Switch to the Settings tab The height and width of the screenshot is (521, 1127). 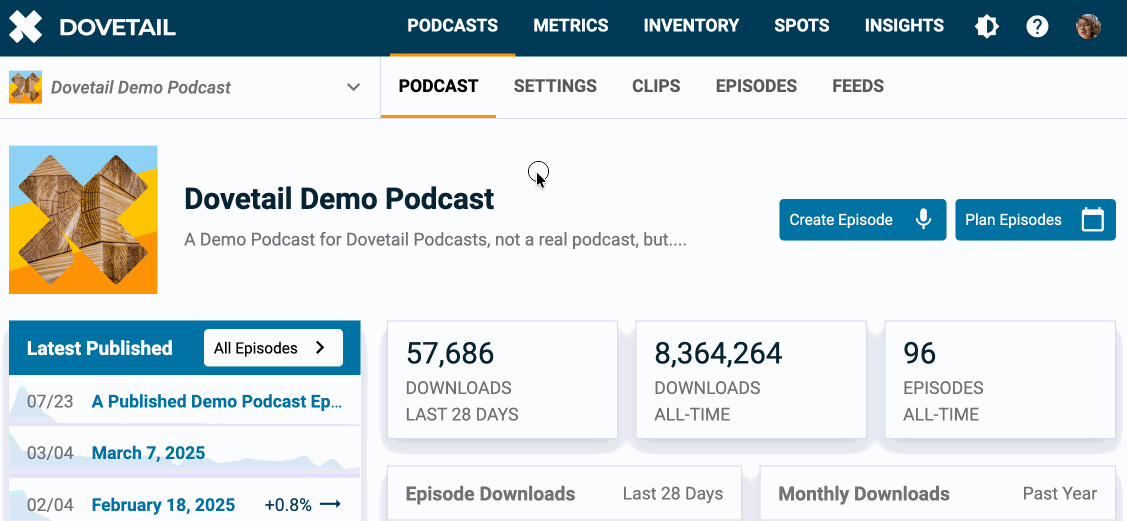tap(555, 86)
